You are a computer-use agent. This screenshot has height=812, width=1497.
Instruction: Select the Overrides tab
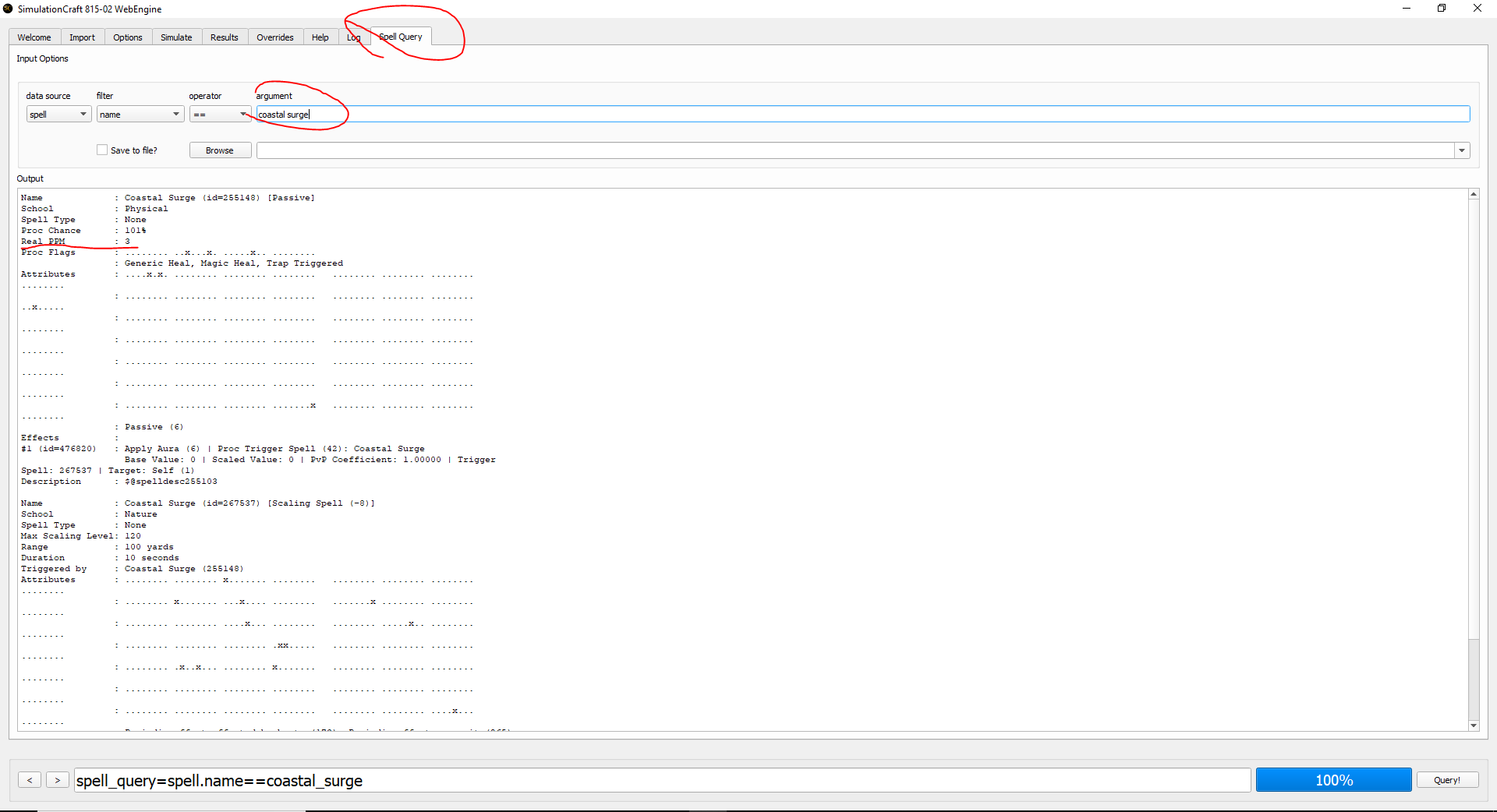pyautogui.click(x=275, y=37)
